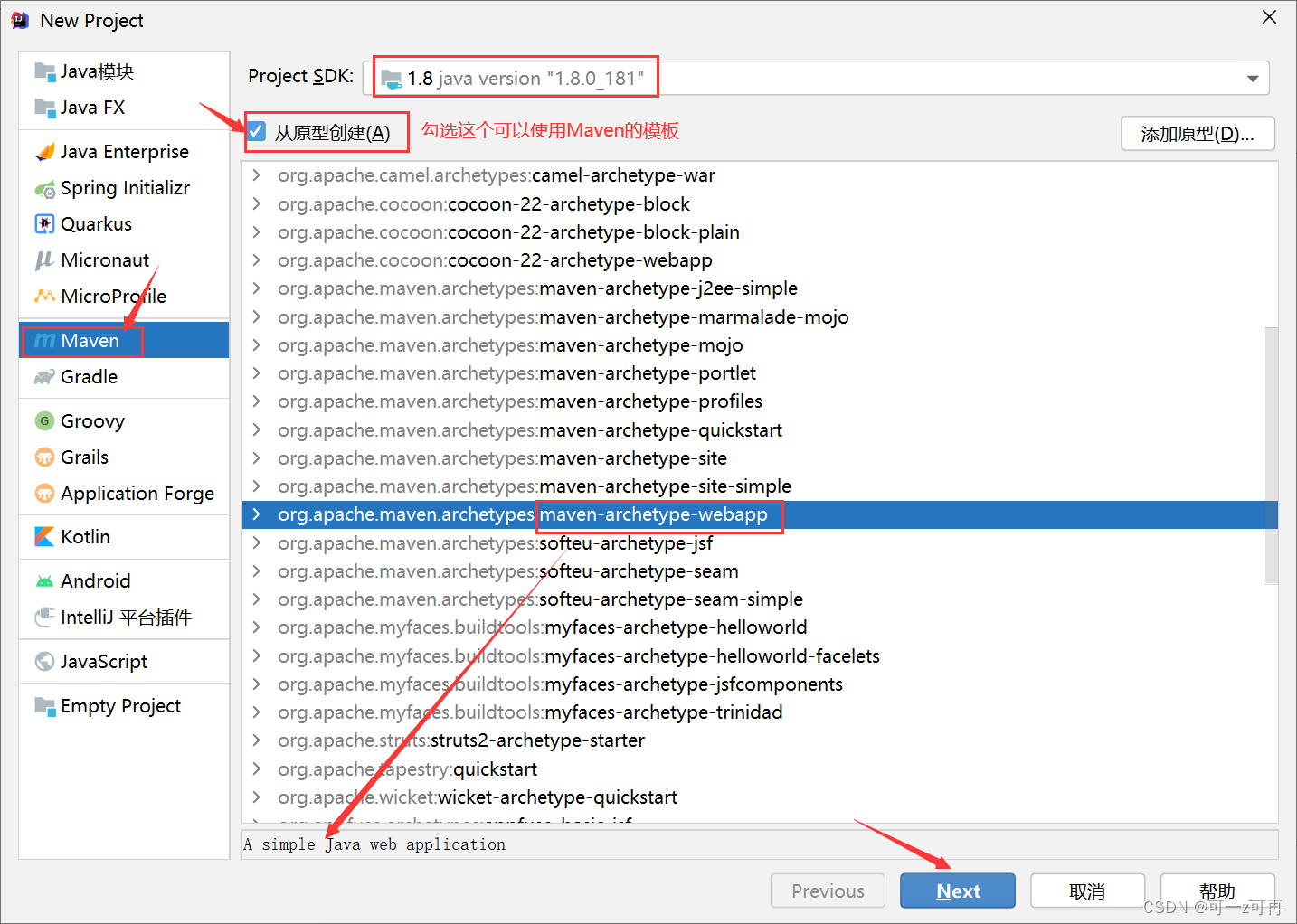Expand maven-archetype-webapp node

(x=257, y=514)
